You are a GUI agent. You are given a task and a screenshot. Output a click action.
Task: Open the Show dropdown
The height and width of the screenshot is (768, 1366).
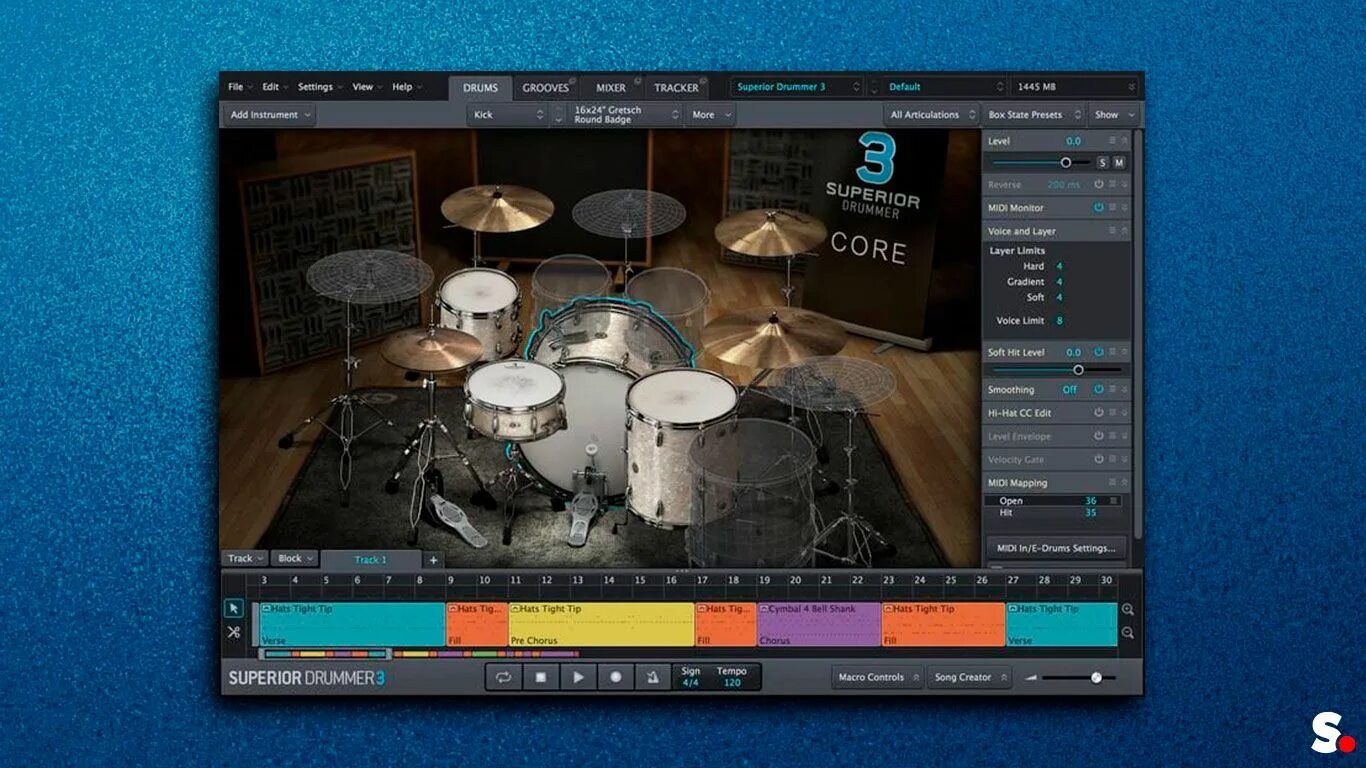point(1113,115)
